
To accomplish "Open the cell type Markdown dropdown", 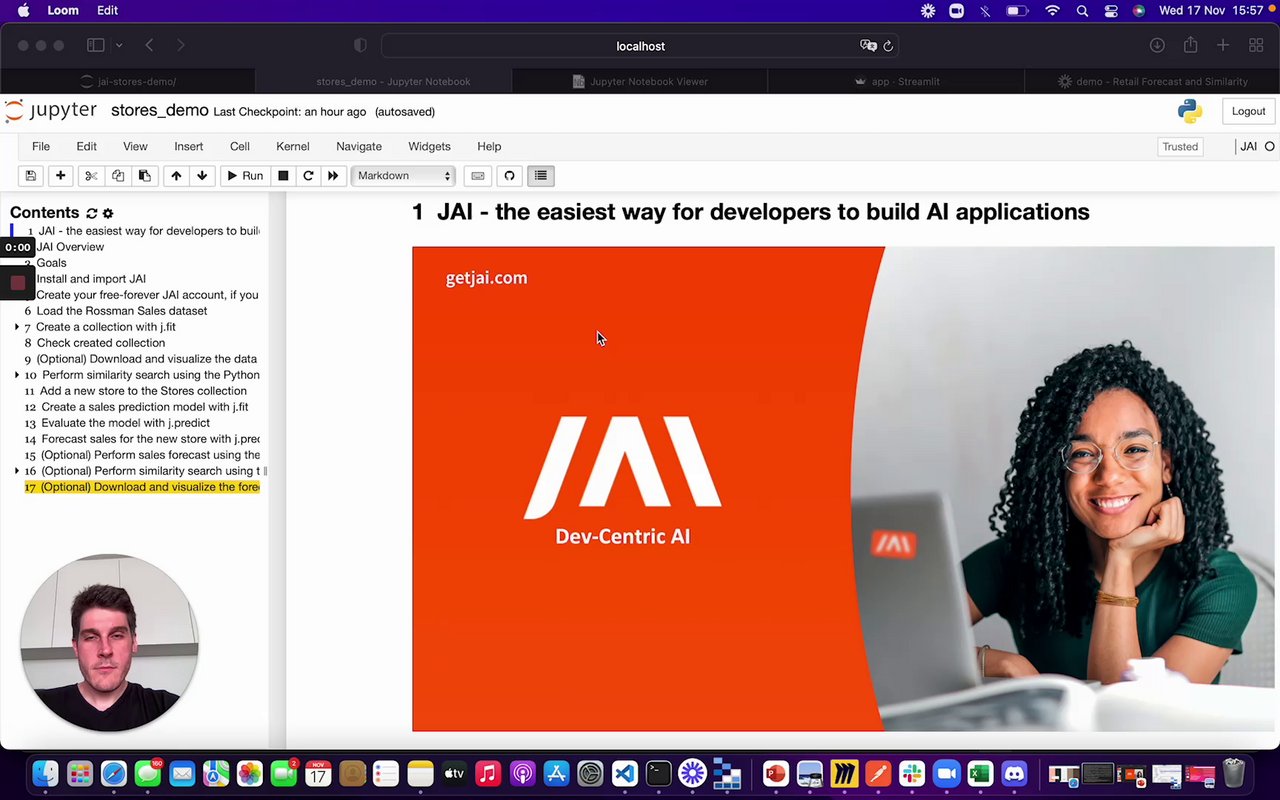I will coord(404,176).
